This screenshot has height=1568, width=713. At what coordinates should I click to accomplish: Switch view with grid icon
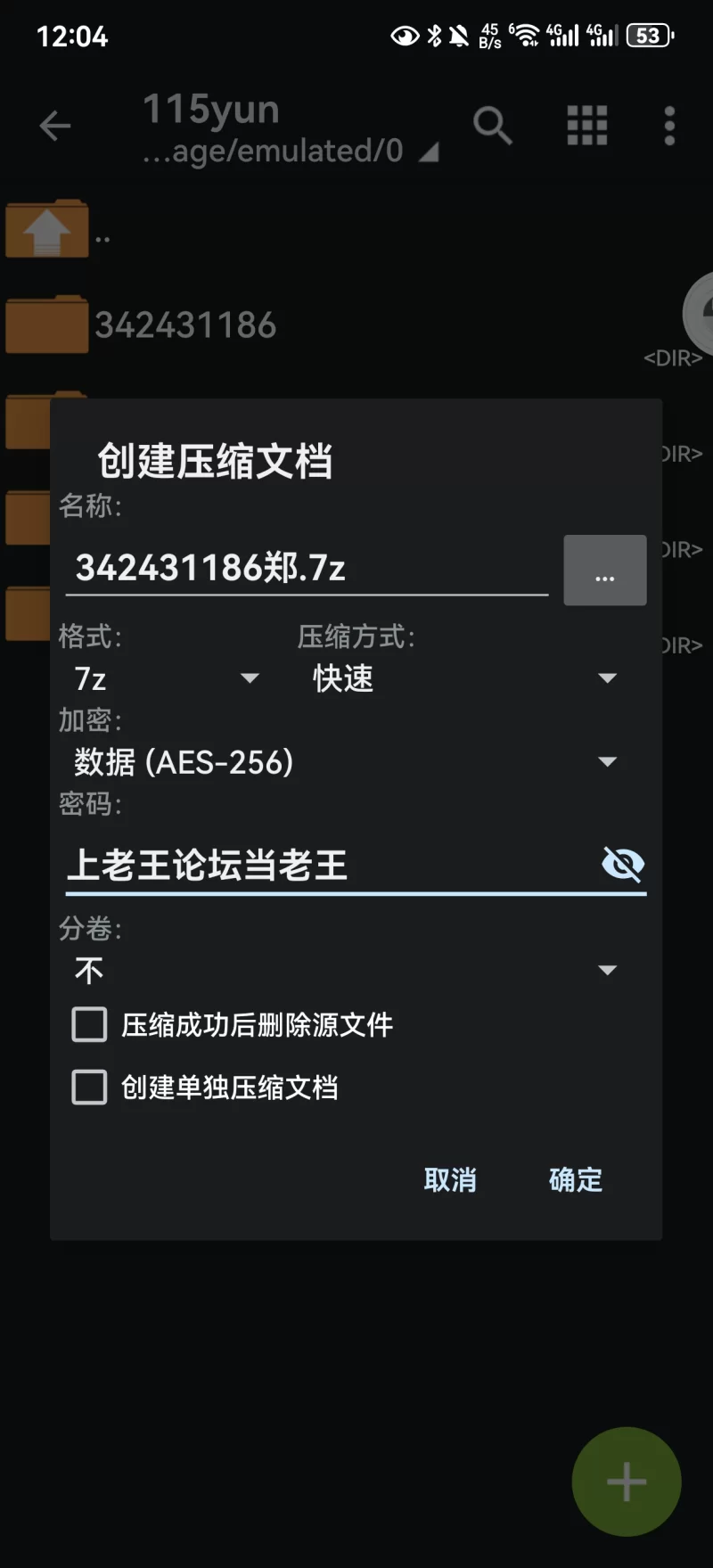click(587, 126)
